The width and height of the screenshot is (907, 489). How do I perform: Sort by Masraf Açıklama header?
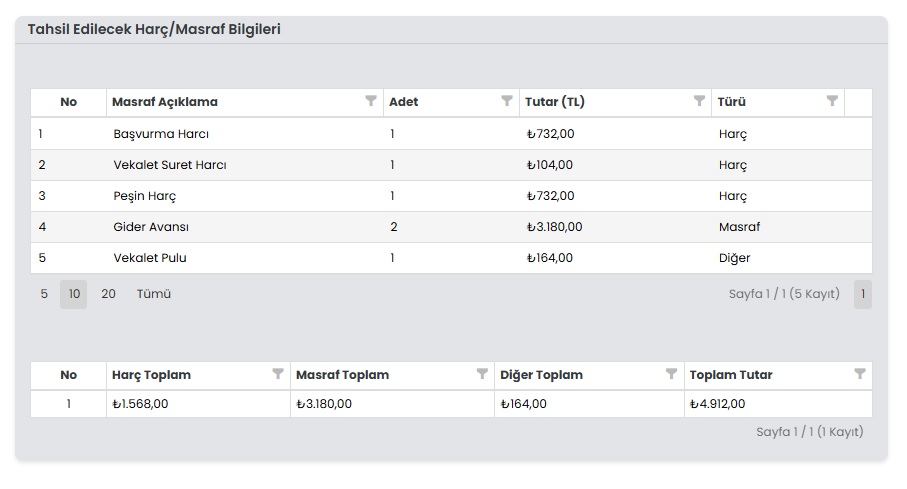pos(165,102)
